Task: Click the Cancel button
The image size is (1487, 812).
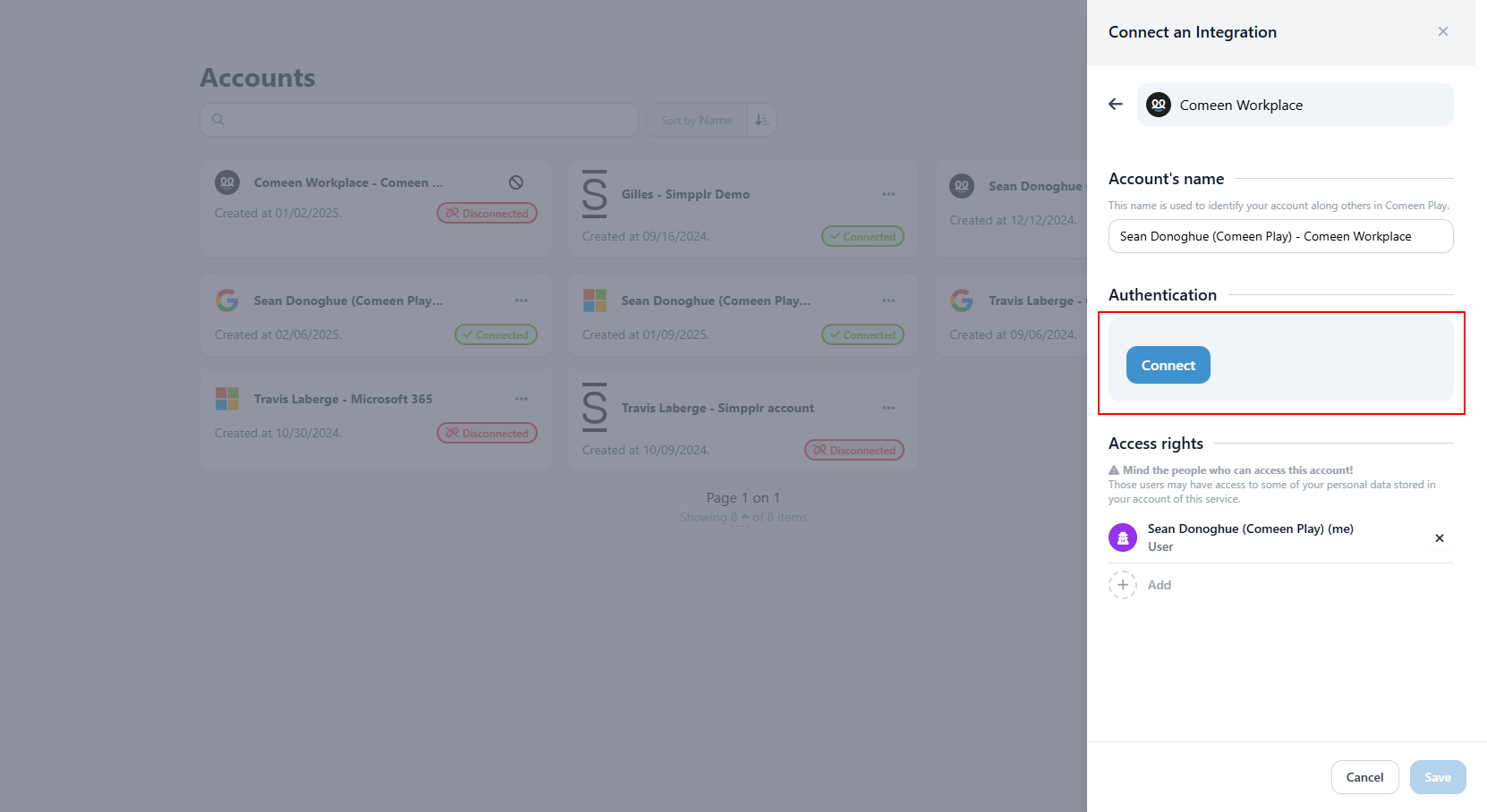Action: tap(1364, 777)
